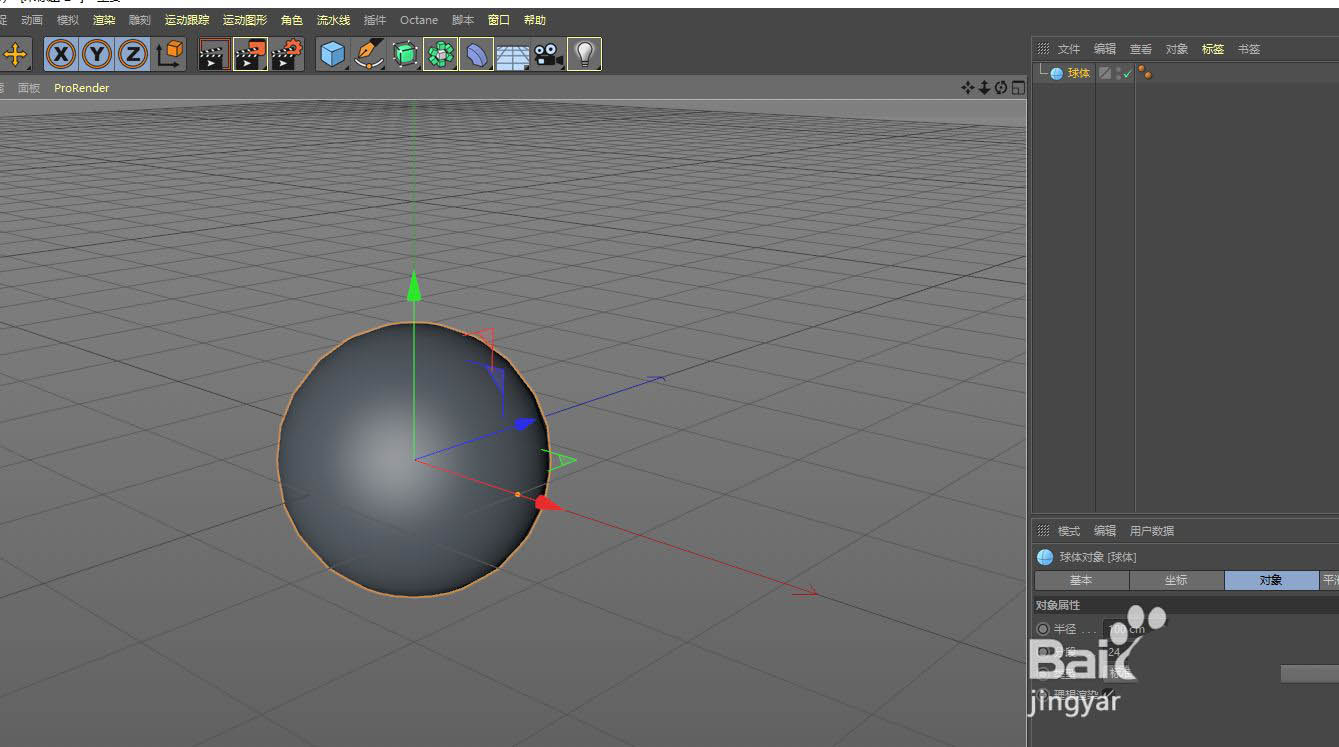
Task: Render to the Picture Viewer
Action: [x=250, y=54]
